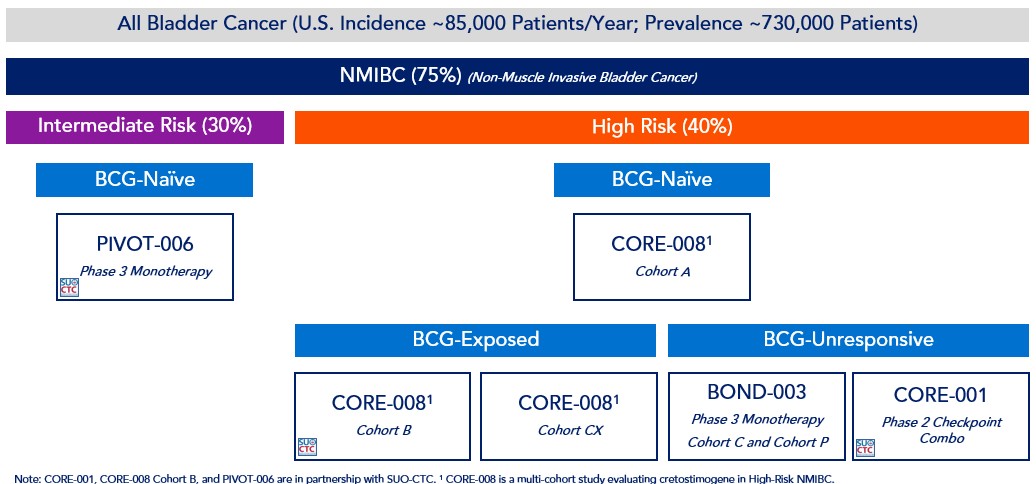
Task: Click the SUO-CTC logo in CORE-001 box
Action: 865,446
